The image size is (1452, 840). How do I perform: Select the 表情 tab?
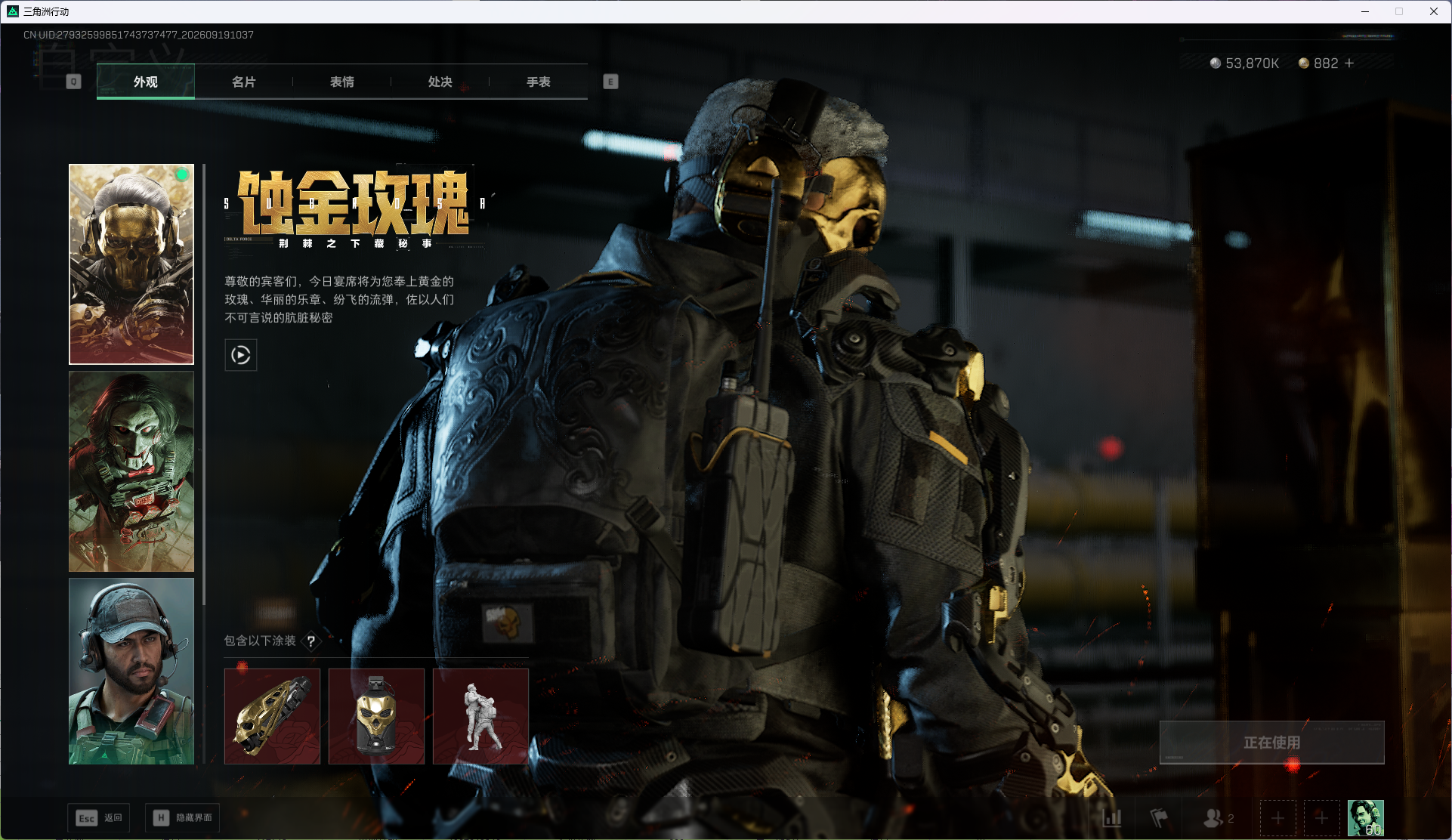[342, 82]
